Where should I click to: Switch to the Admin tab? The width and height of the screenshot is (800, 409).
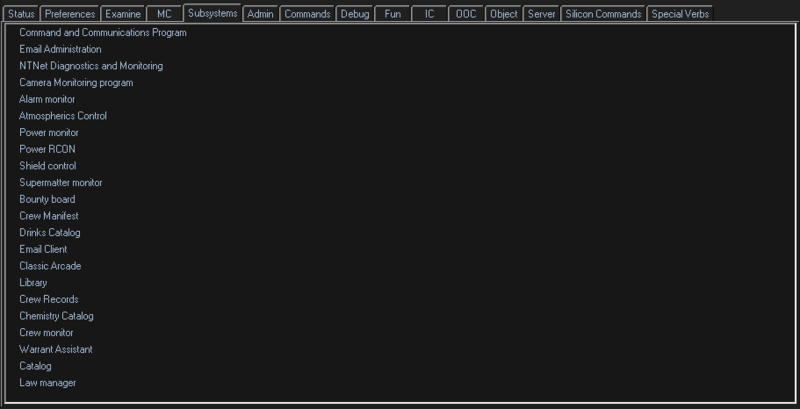260,14
